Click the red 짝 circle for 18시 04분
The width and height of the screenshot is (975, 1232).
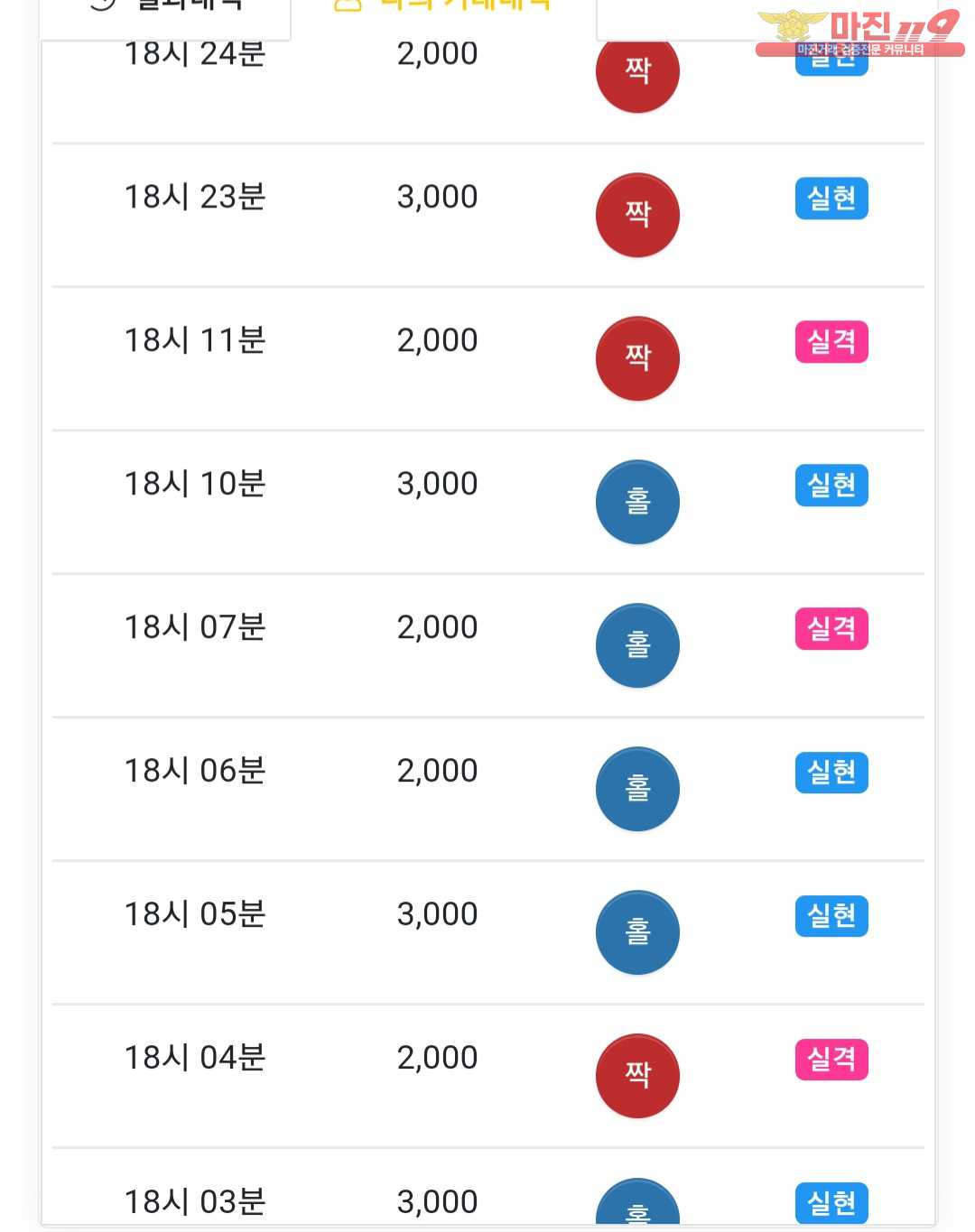(637, 1075)
